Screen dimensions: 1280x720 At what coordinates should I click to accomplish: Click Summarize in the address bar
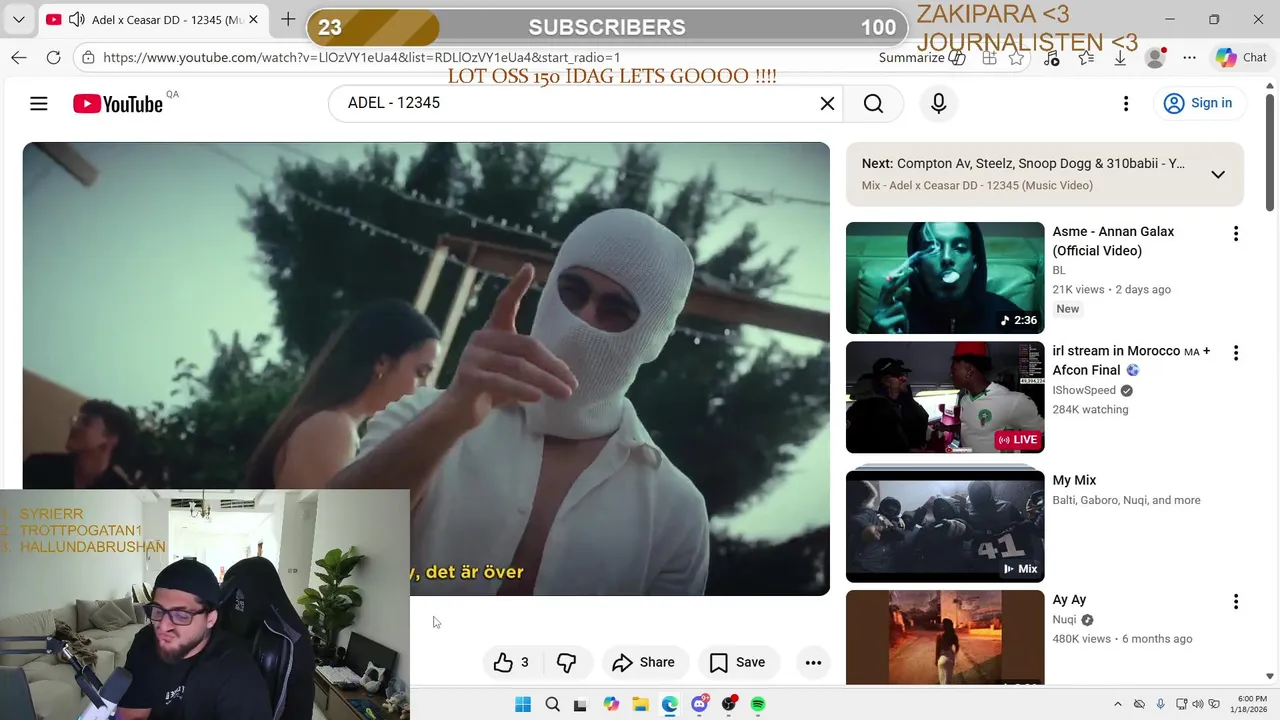[921, 58]
